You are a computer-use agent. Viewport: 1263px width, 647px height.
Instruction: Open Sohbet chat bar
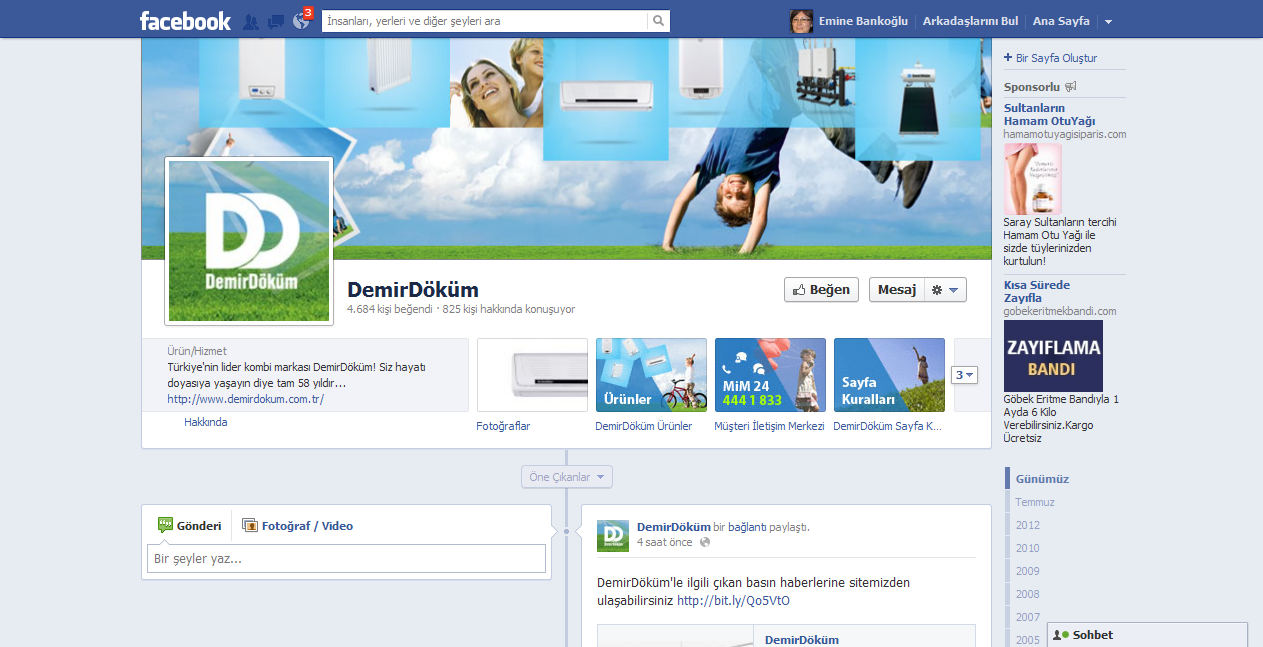(x=1147, y=635)
